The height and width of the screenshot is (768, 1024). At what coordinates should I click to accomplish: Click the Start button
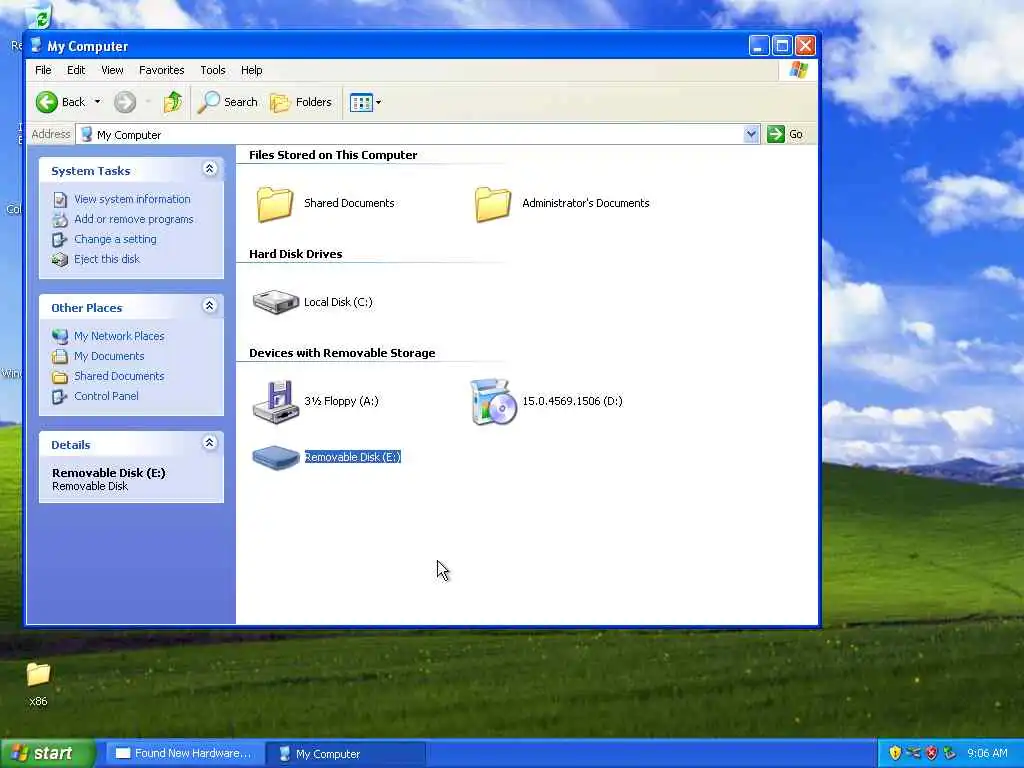point(48,753)
